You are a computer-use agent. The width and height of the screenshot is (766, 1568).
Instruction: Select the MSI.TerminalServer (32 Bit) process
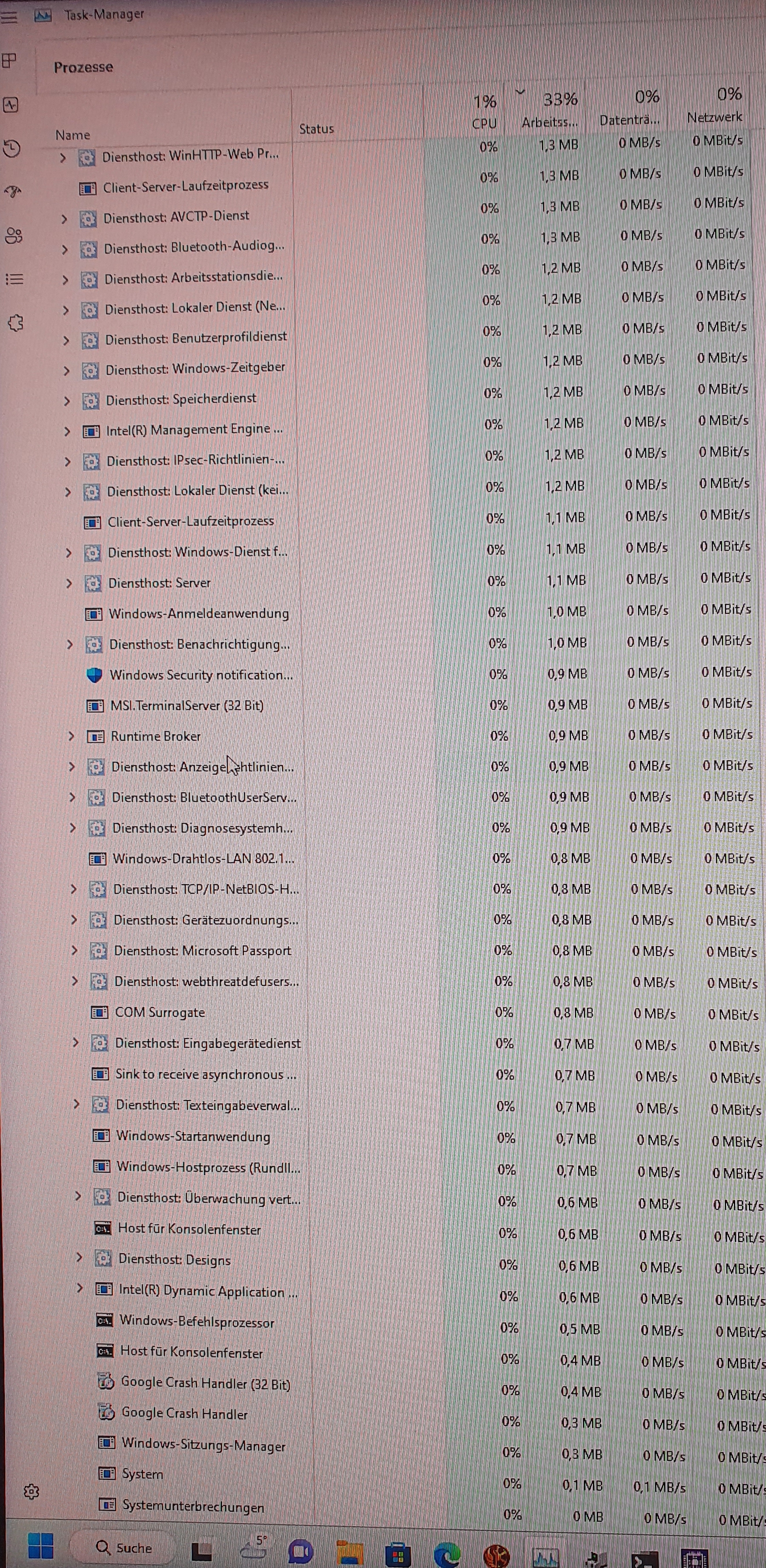point(186,705)
